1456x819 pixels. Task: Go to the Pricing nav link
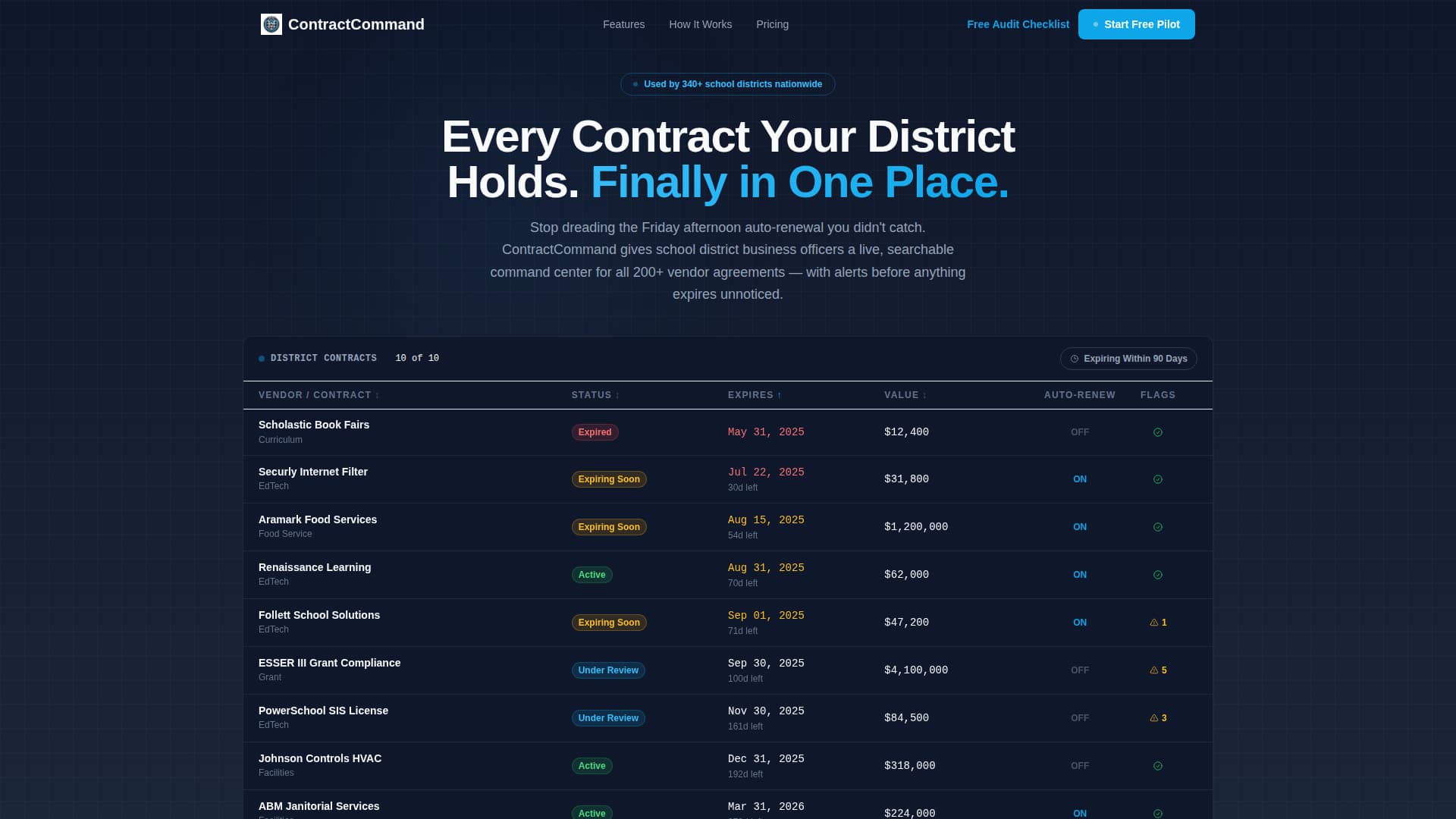[x=772, y=24]
